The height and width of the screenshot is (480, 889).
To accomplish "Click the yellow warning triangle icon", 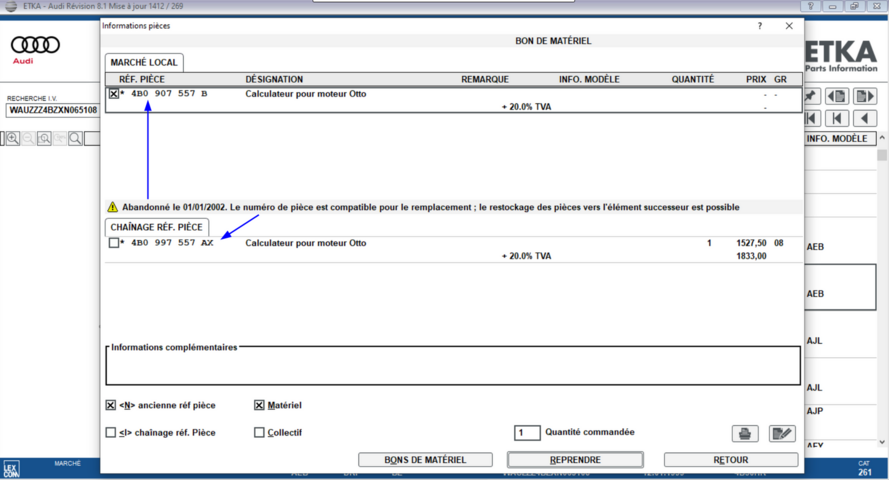I will point(112,207).
